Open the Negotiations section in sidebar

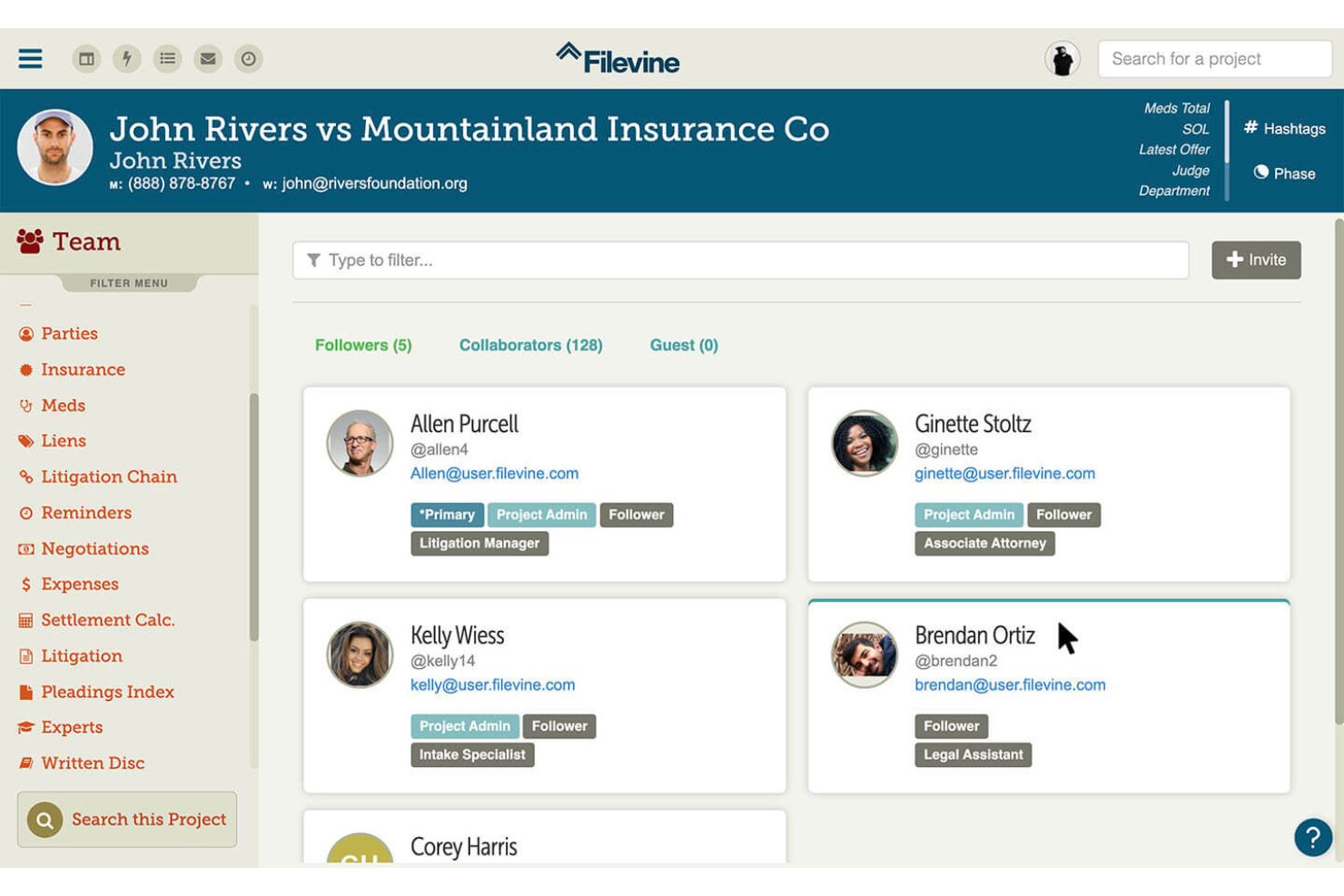click(94, 548)
